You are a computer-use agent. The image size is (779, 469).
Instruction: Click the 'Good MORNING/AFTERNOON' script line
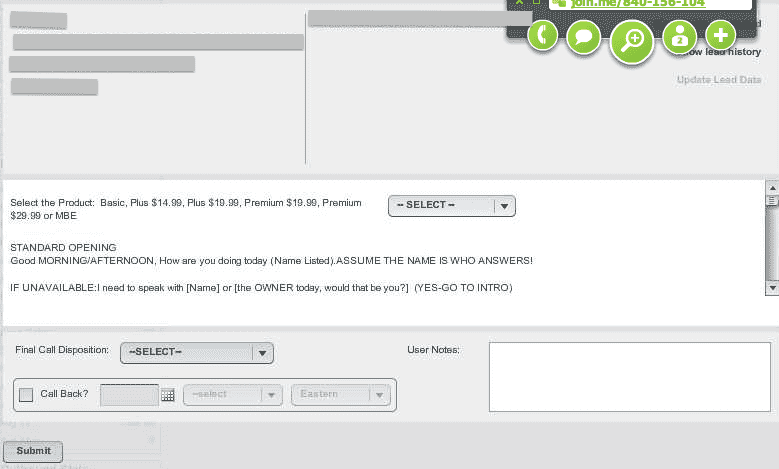[x=271, y=261]
